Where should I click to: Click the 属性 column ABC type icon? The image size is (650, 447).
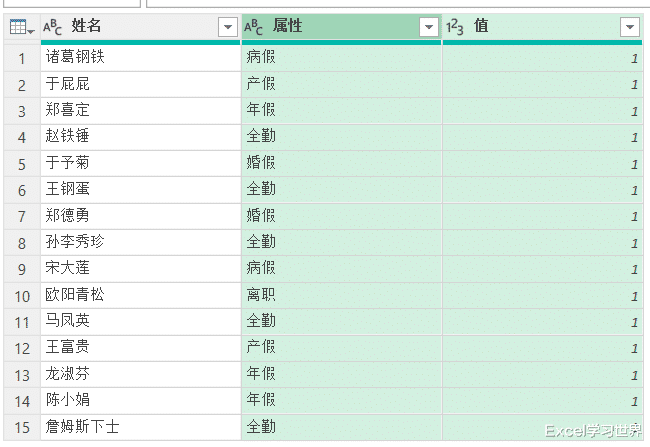click(x=254, y=27)
